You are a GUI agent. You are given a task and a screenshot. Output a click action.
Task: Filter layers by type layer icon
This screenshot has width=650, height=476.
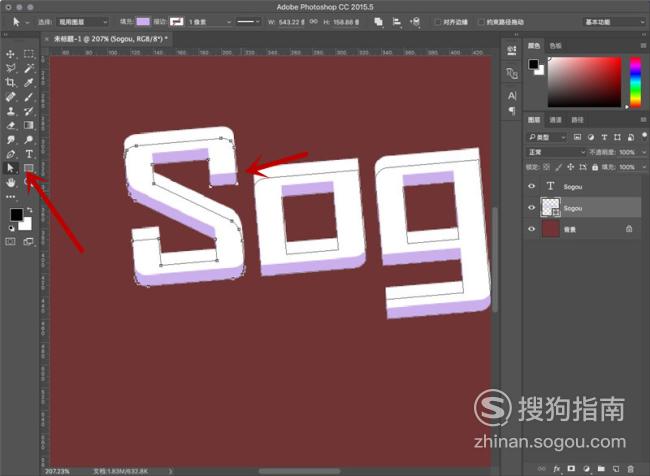tap(604, 137)
